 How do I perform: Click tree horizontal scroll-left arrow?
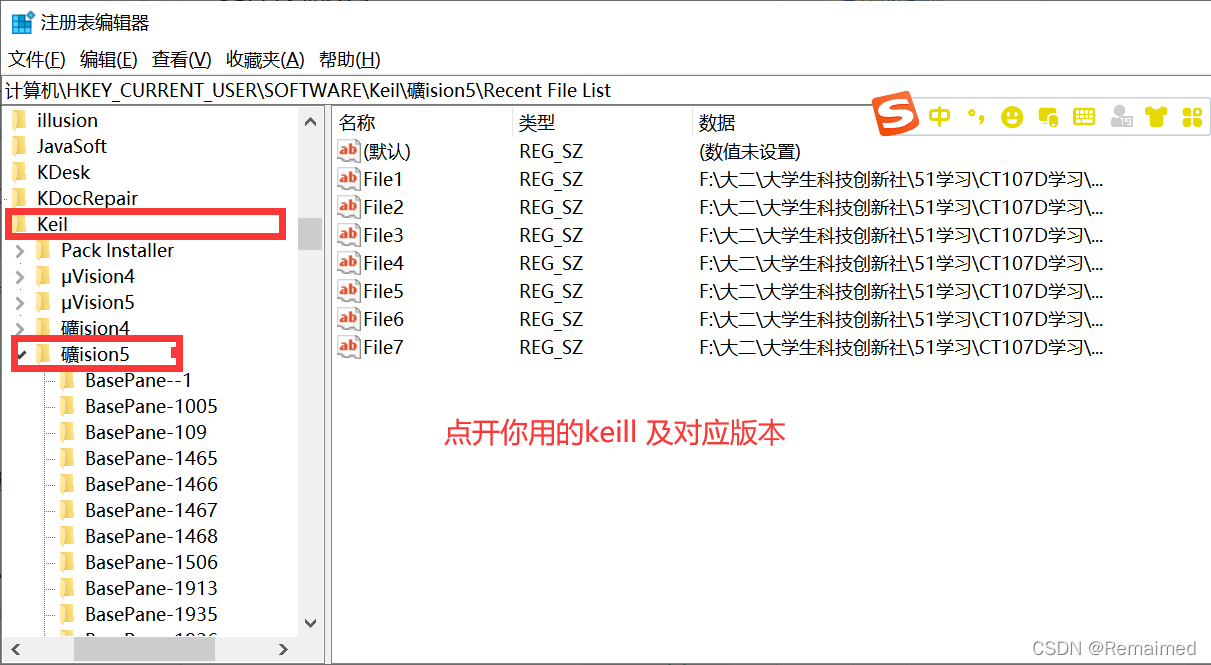[13, 648]
